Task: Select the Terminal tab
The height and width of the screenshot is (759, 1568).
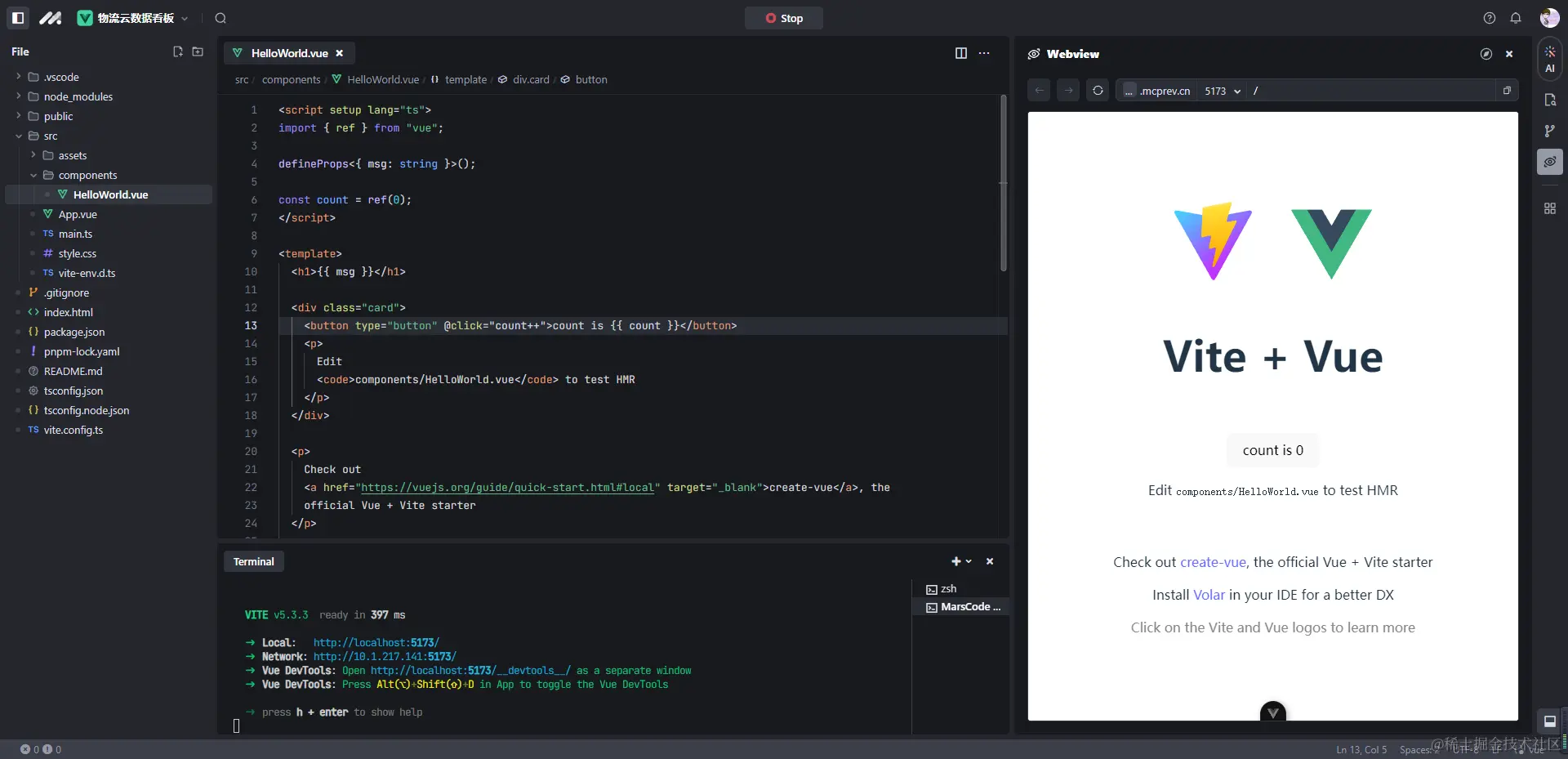Action: click(x=254, y=561)
